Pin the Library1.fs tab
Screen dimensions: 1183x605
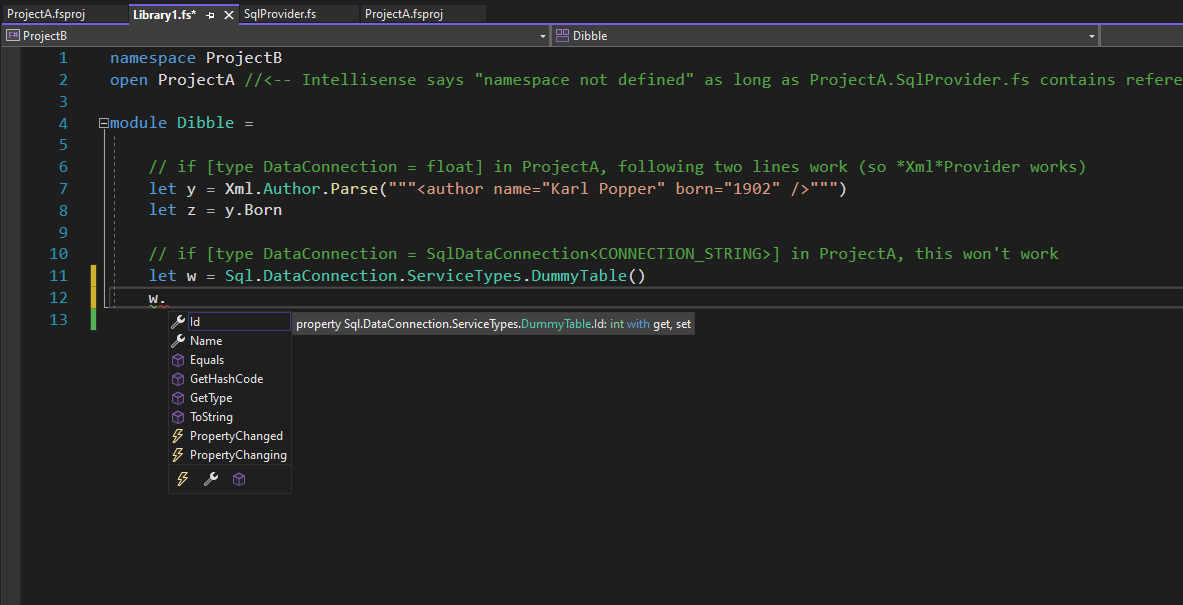point(210,15)
